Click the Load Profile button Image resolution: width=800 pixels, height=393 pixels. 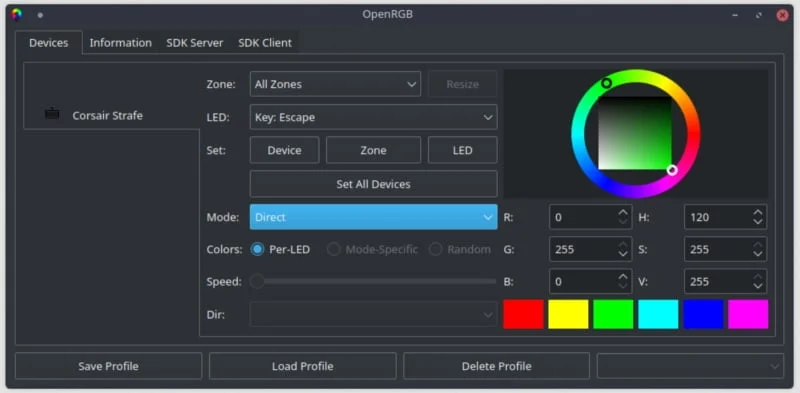point(303,366)
